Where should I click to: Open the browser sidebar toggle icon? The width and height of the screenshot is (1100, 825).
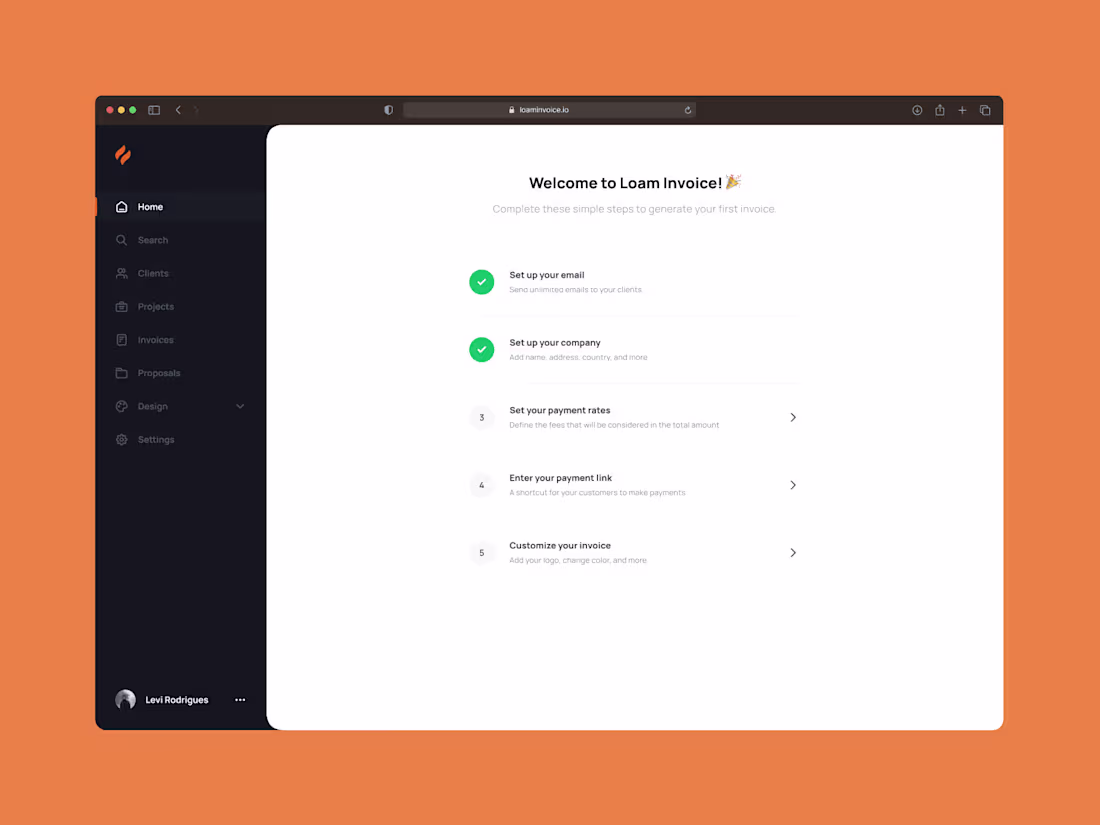154,110
